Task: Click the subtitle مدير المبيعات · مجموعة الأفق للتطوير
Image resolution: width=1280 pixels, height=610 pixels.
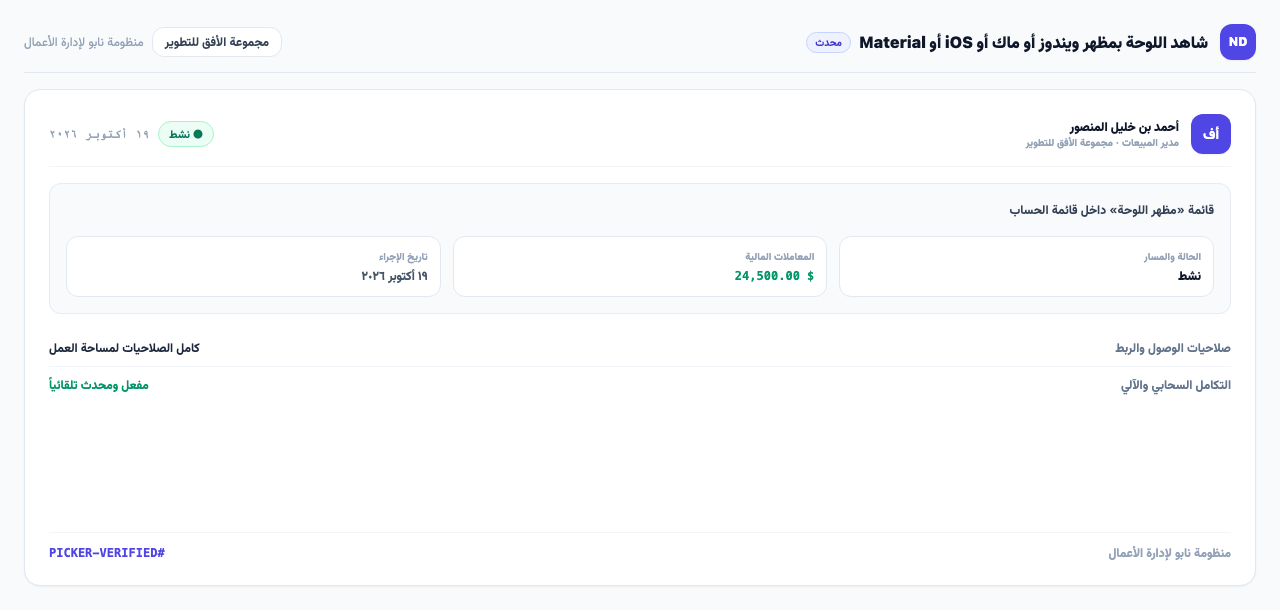Action: coord(1102,143)
